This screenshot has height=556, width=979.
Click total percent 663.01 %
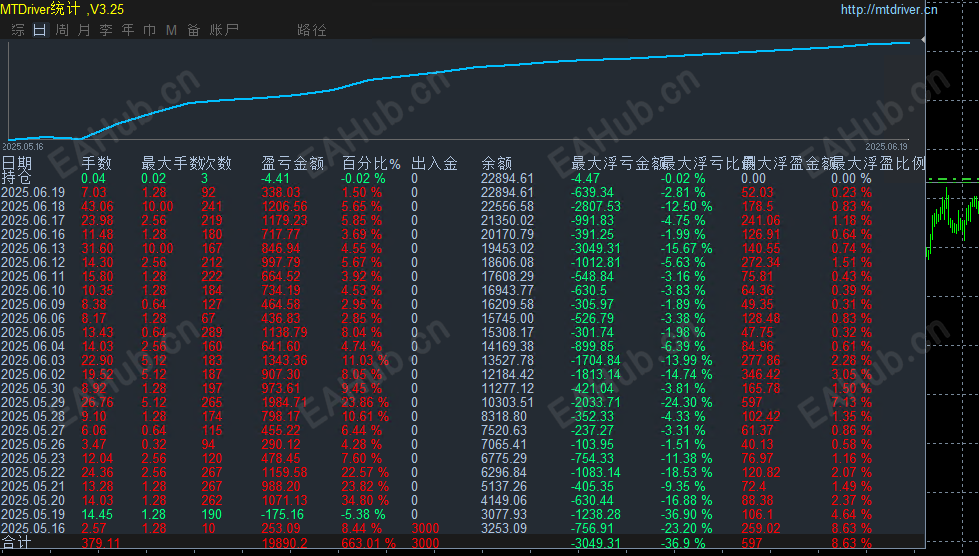point(369,543)
